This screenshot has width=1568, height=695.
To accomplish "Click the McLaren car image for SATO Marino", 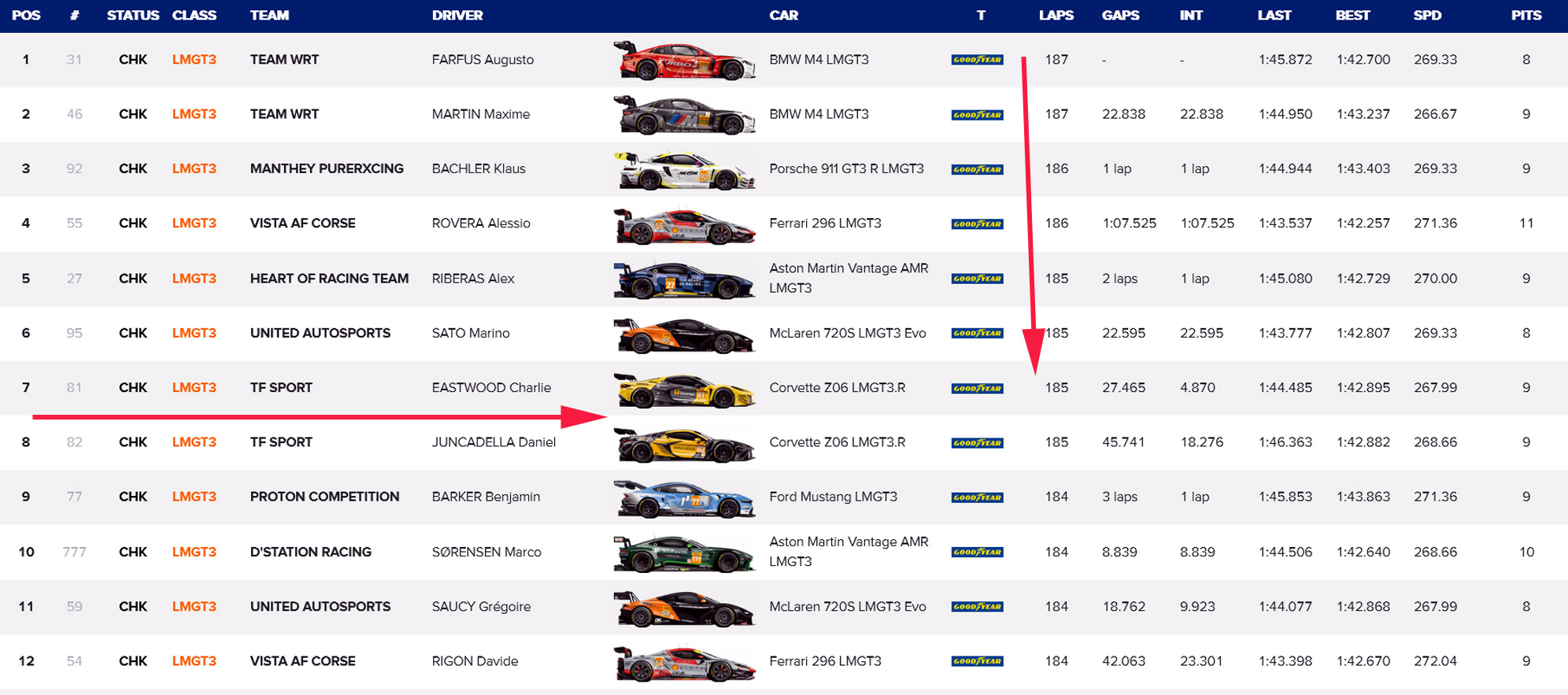I will [684, 334].
